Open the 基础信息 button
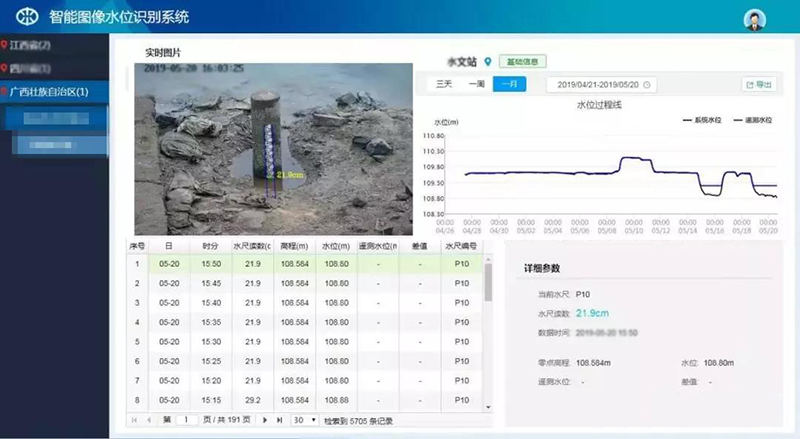This screenshot has width=800, height=439. [x=522, y=61]
